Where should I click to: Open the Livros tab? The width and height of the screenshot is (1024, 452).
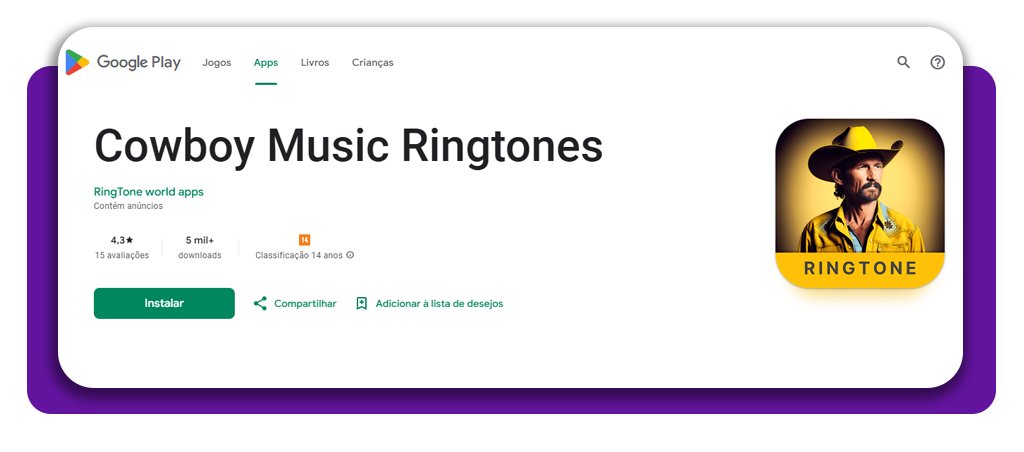click(315, 62)
